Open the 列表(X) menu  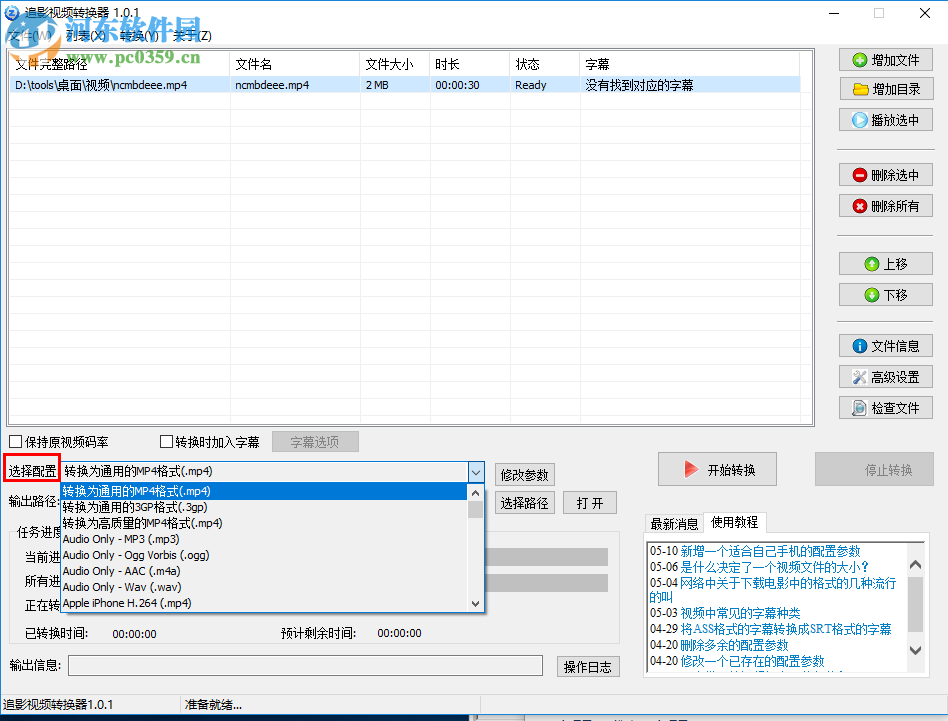[x=86, y=36]
